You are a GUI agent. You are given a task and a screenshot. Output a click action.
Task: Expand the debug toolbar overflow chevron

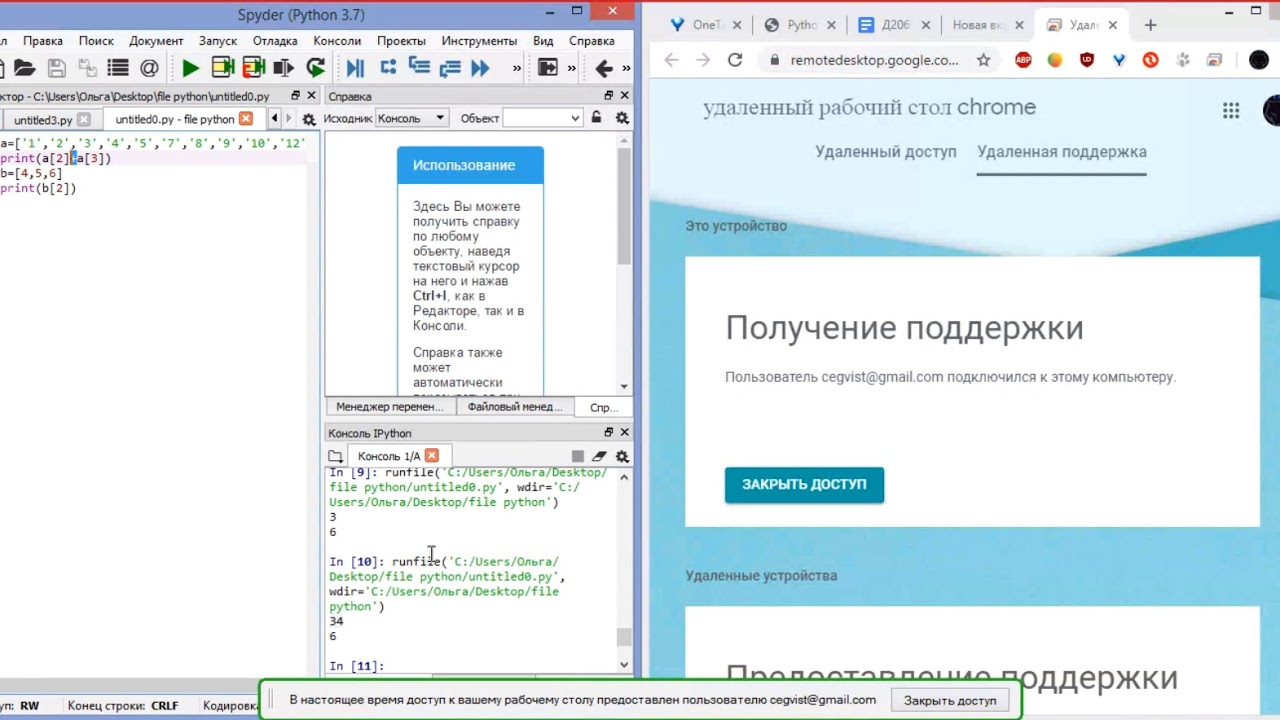click(x=517, y=68)
